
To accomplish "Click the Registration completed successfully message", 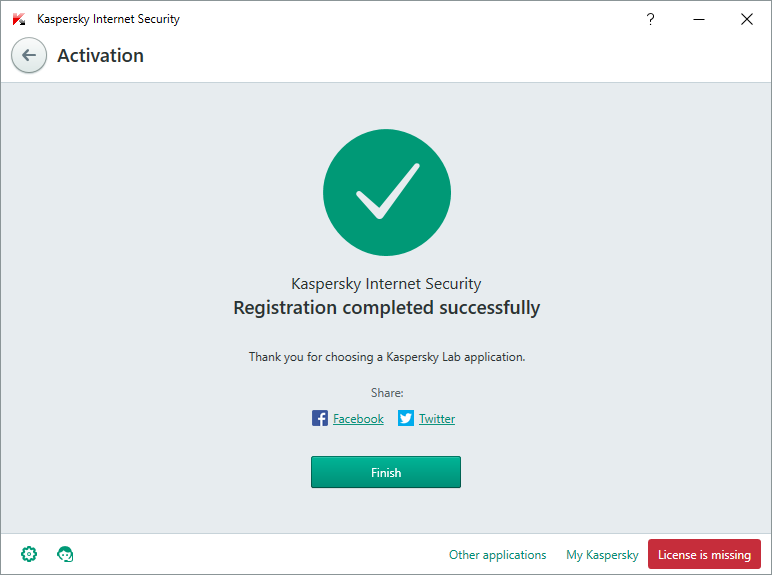I will click(x=386, y=308).
